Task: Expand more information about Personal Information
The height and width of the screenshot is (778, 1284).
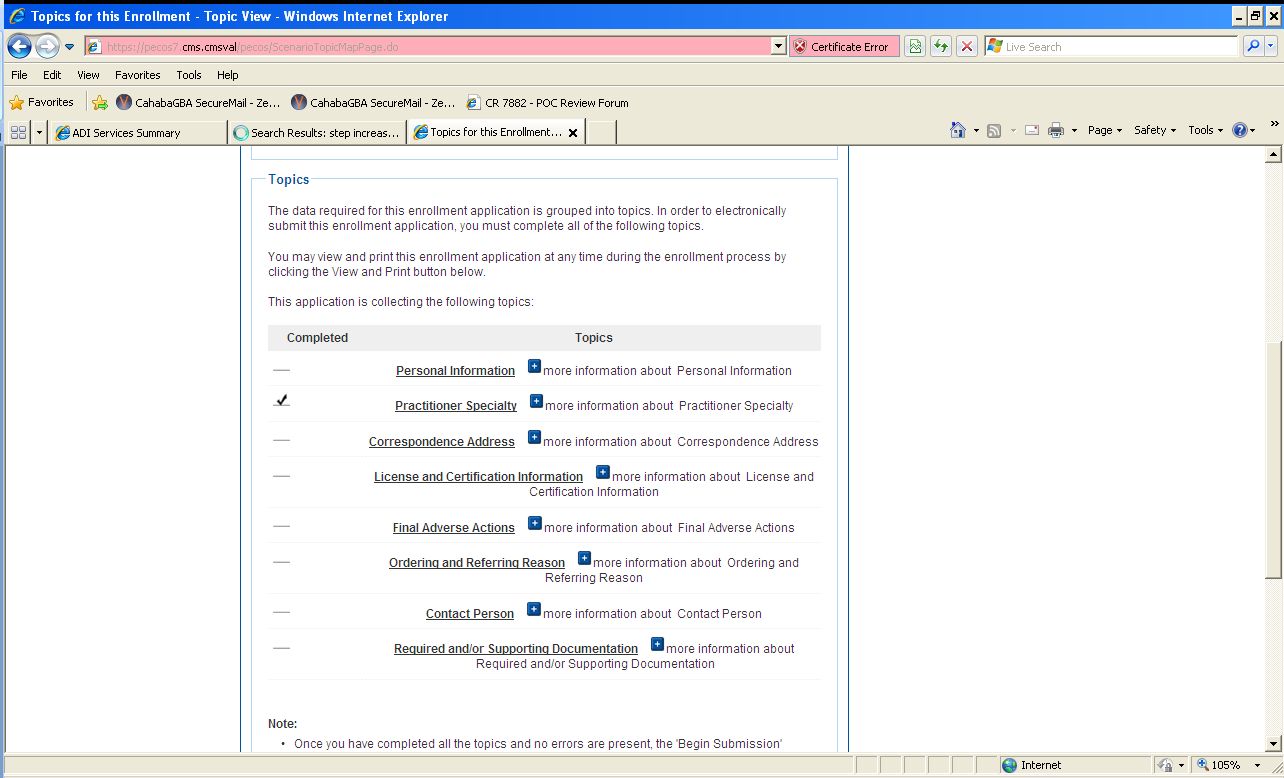Action: coord(534,367)
